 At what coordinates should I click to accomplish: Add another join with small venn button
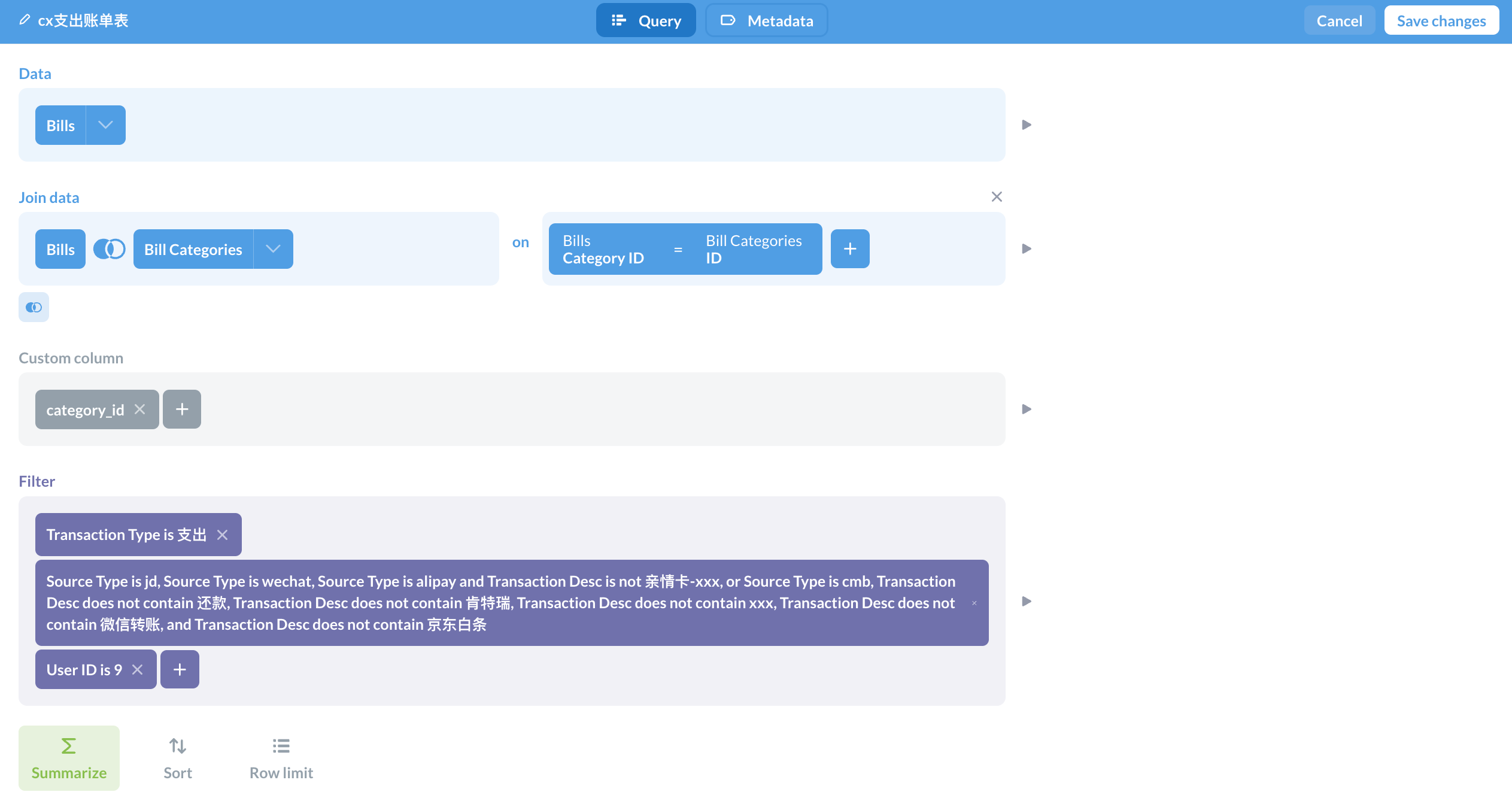tap(34, 307)
